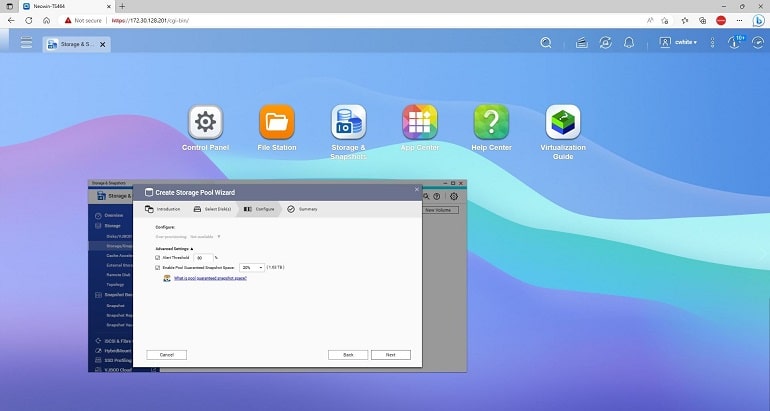The image size is (770, 411).
Task: Open QTS search magnifier in top bar
Action: point(546,43)
